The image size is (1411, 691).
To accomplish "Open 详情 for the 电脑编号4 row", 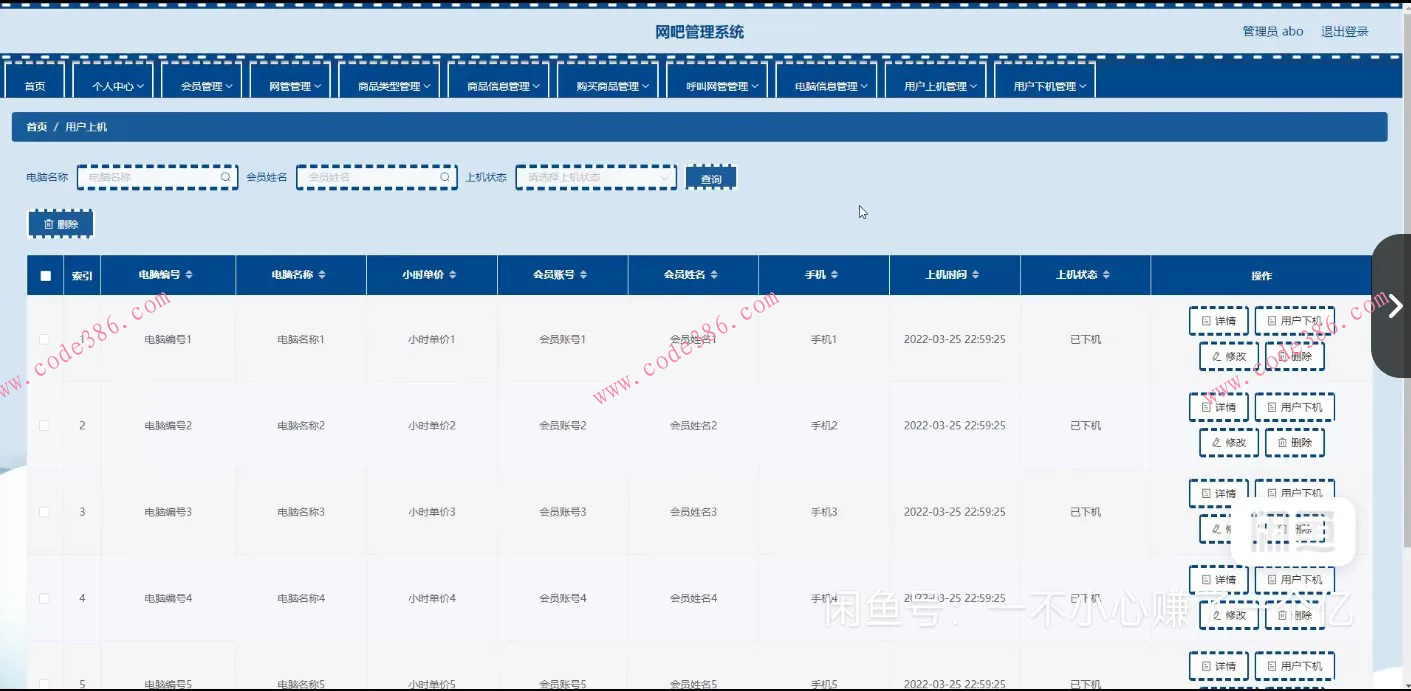I will 1218,579.
